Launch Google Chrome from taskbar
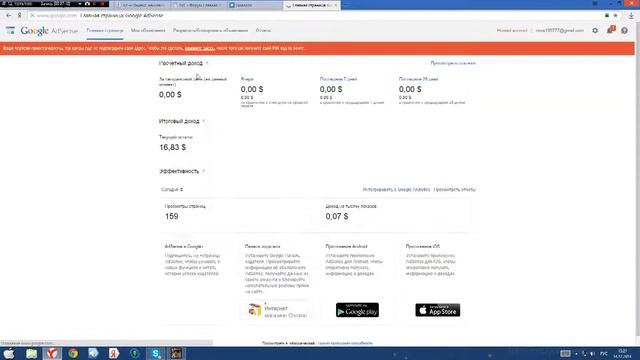This screenshot has height=360, width=640. coord(73,353)
